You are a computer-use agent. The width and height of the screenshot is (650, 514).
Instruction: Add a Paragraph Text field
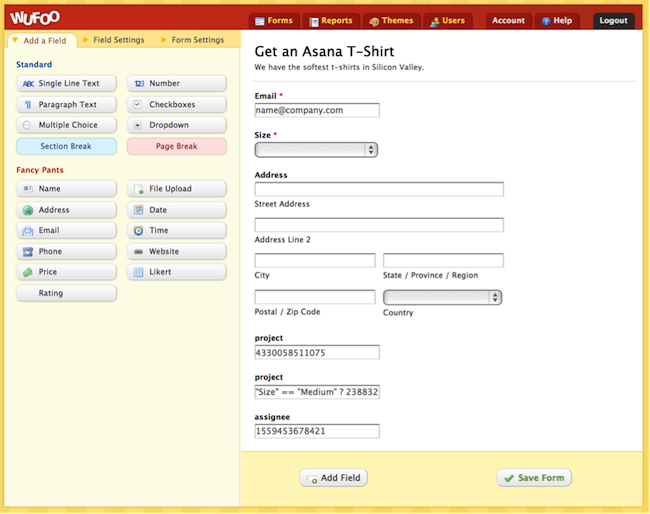[x=66, y=104]
